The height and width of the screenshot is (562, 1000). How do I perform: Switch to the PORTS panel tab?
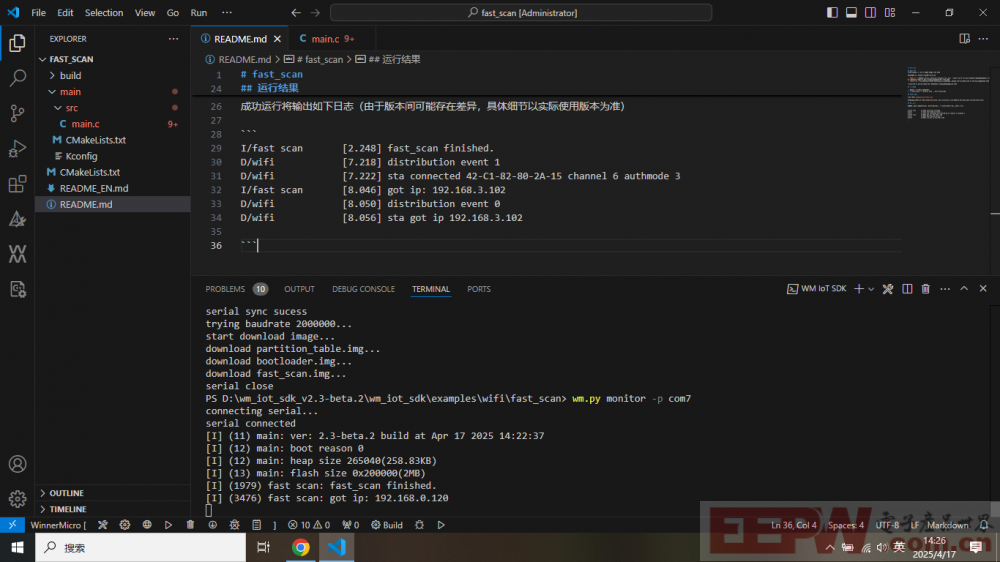(x=479, y=289)
